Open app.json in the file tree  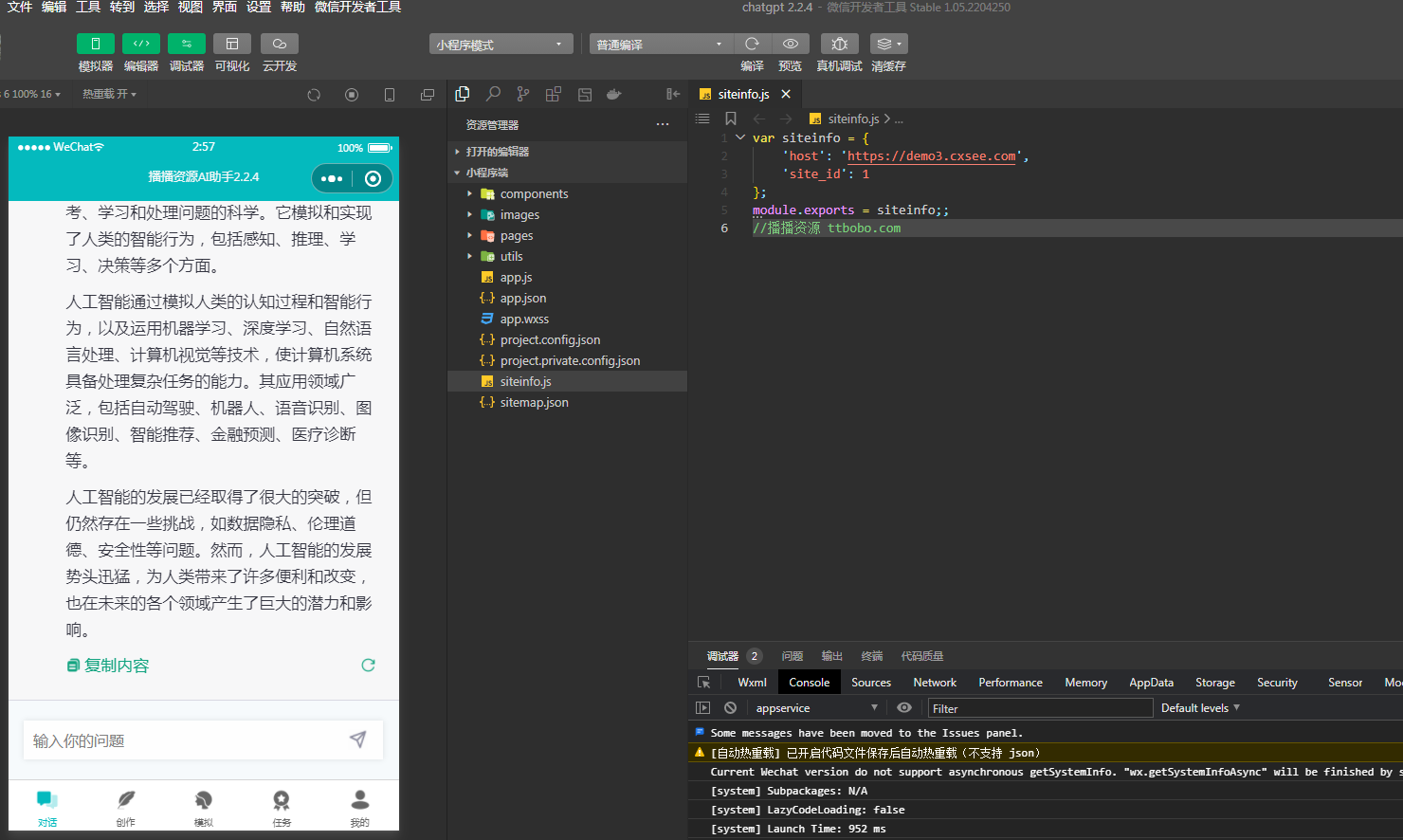click(x=567, y=298)
